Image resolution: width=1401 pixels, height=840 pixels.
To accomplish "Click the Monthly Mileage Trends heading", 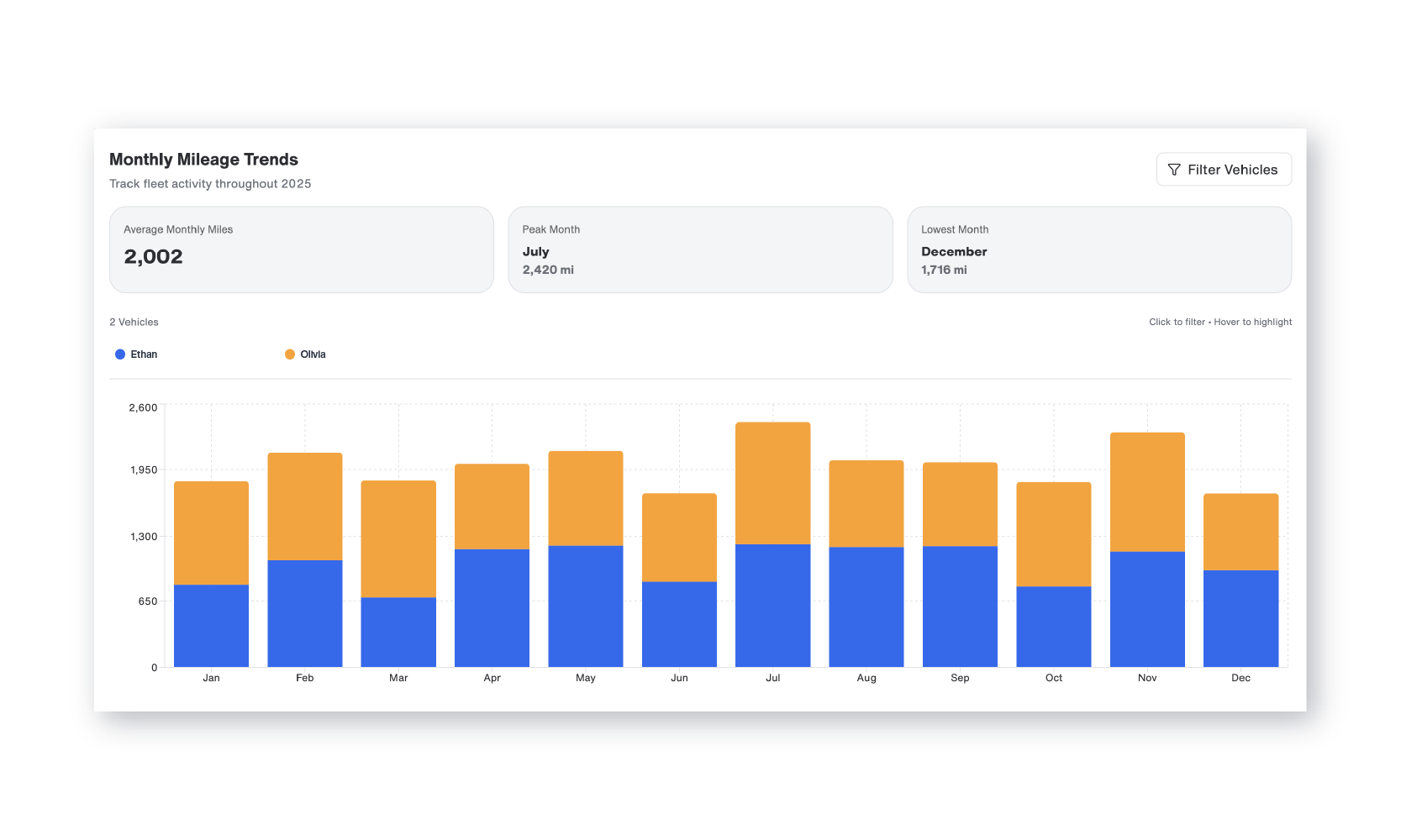I will [203, 159].
